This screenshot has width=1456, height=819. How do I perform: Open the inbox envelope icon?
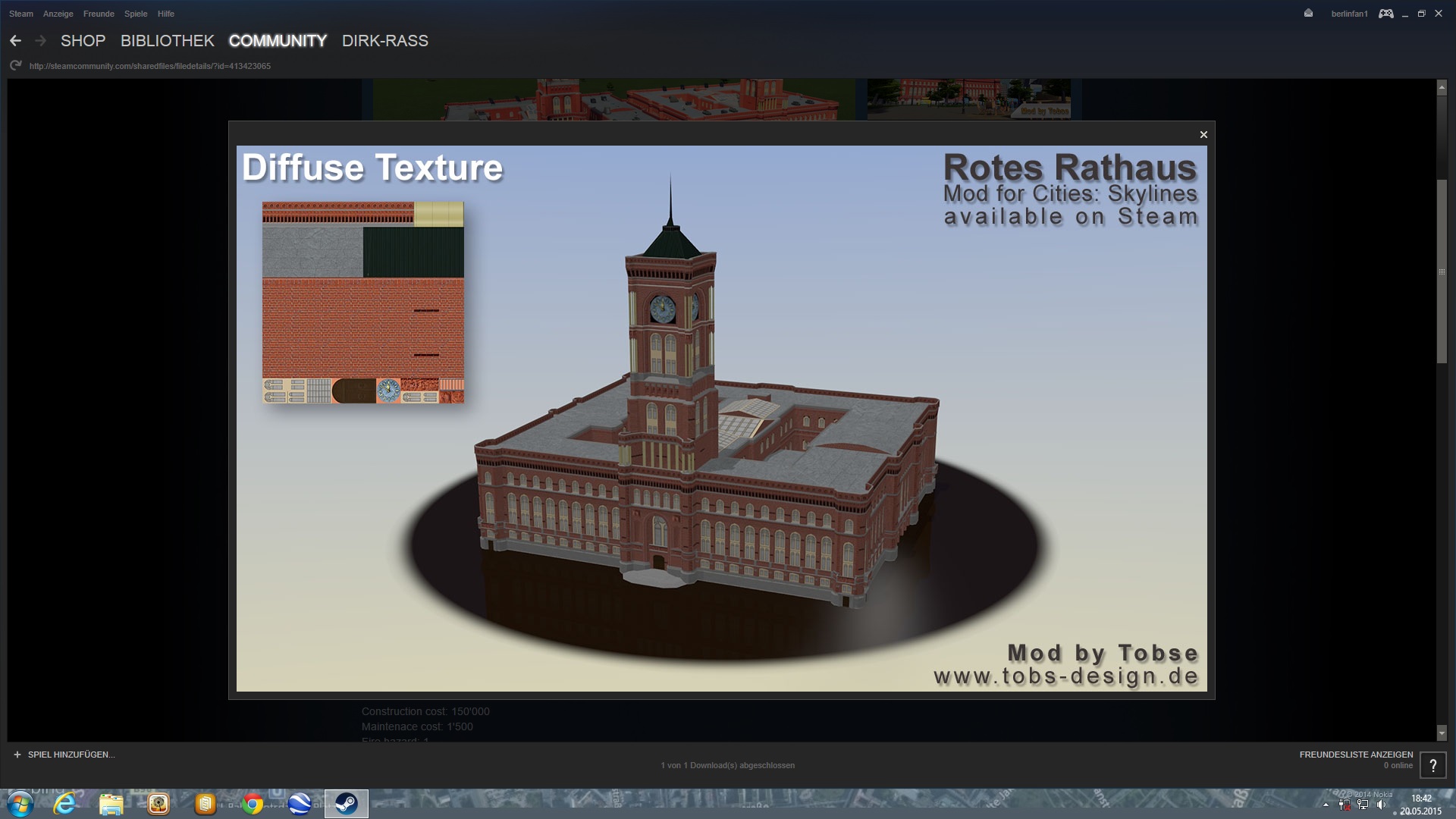pyautogui.click(x=1308, y=14)
